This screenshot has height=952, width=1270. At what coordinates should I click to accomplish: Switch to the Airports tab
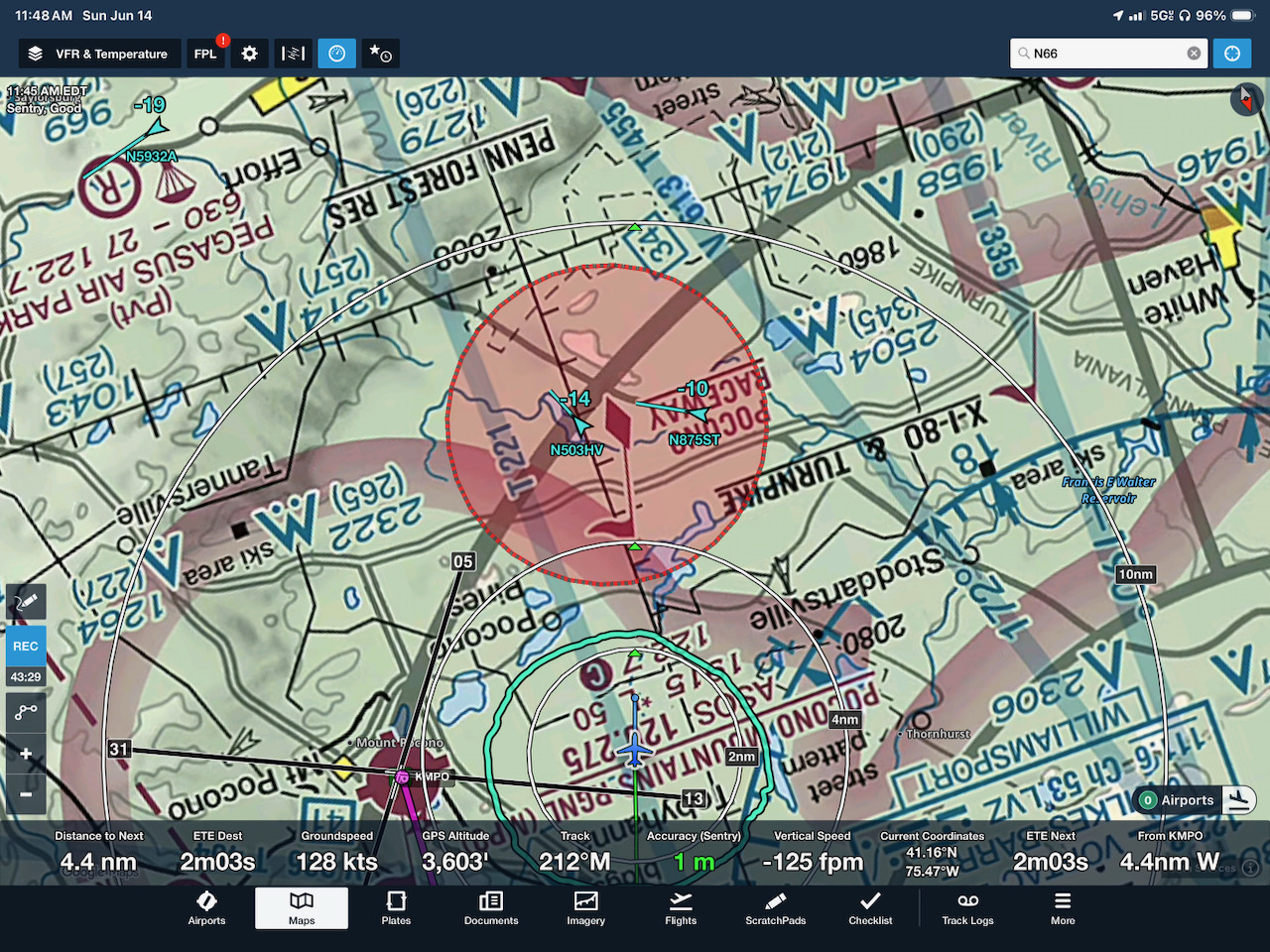206,908
